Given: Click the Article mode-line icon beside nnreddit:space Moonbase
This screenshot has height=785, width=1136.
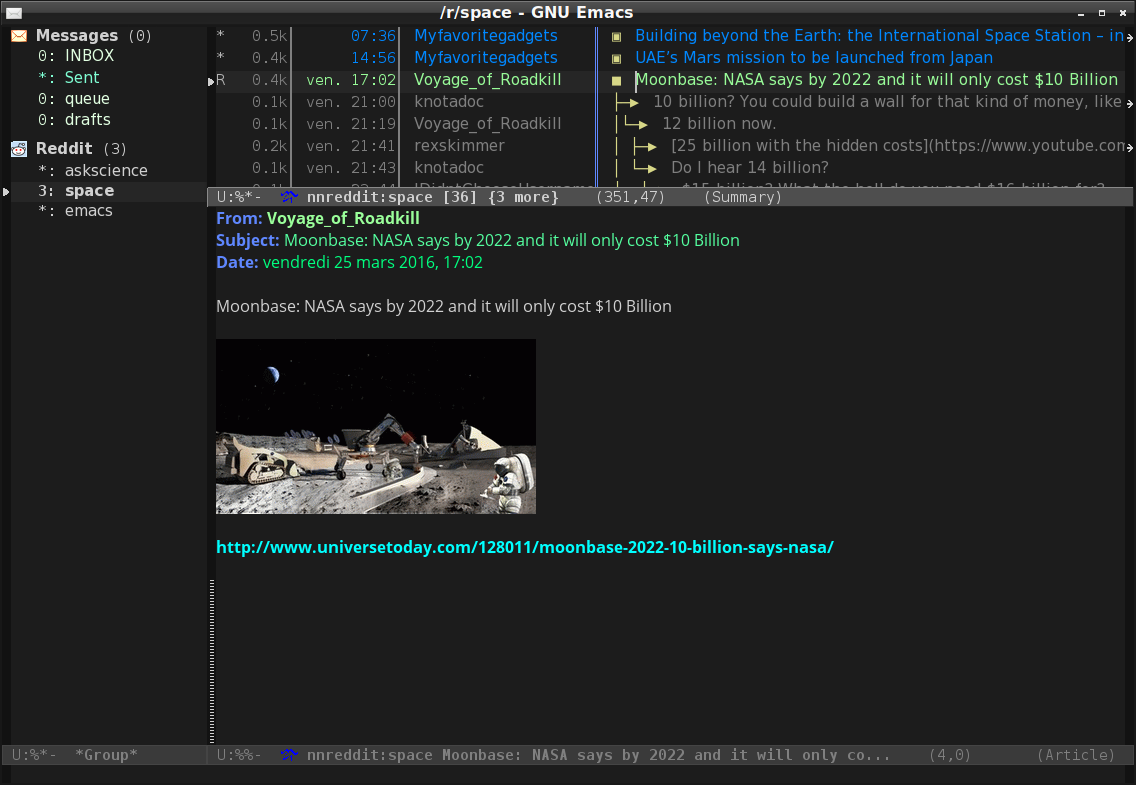Looking at the screenshot, I should [289, 755].
